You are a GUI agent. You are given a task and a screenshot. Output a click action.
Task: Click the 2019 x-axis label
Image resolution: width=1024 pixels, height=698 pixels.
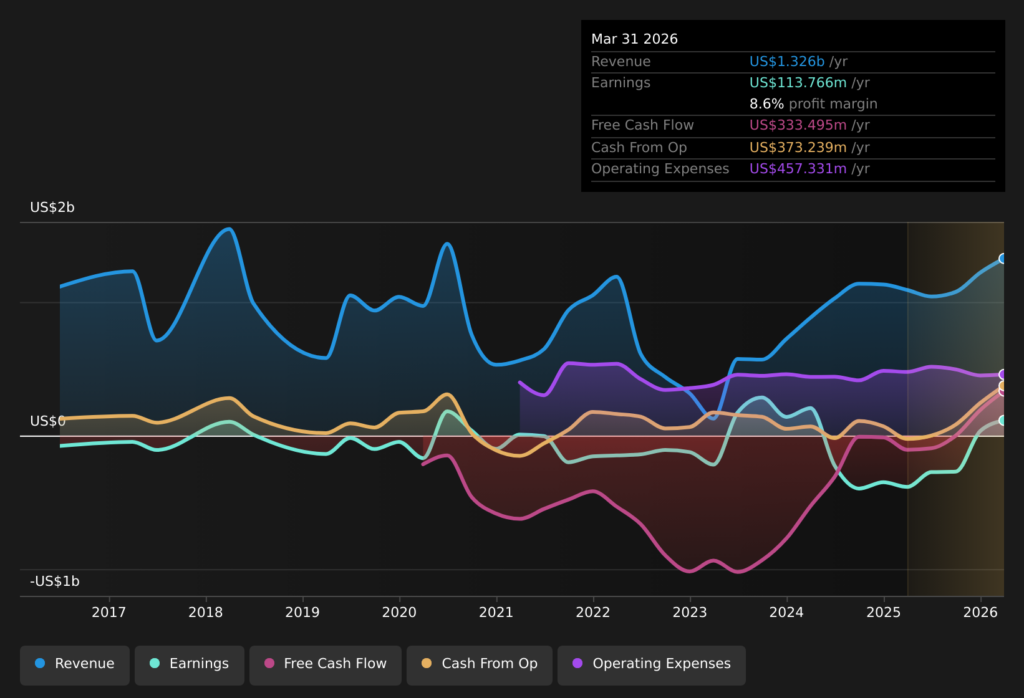pyautogui.click(x=302, y=612)
